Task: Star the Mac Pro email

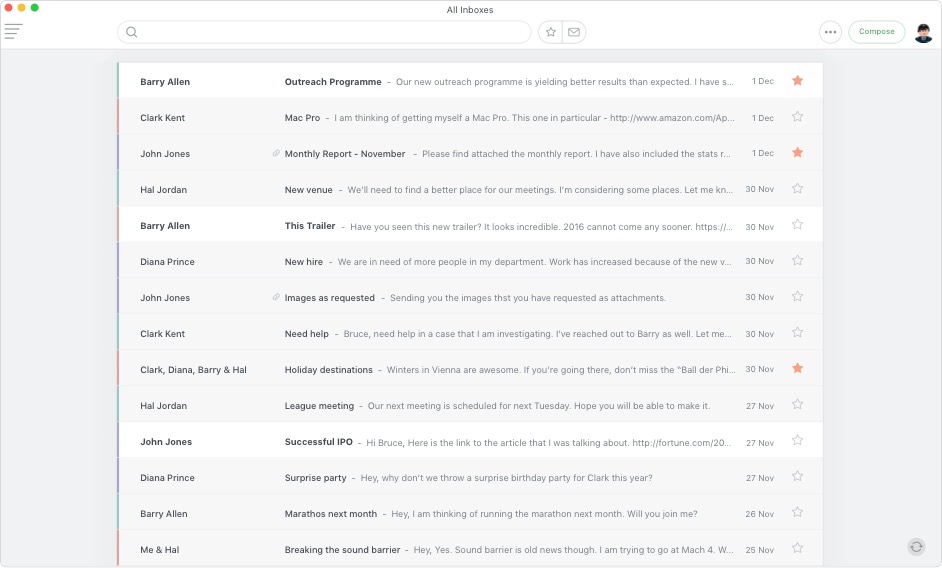Action: (797, 117)
